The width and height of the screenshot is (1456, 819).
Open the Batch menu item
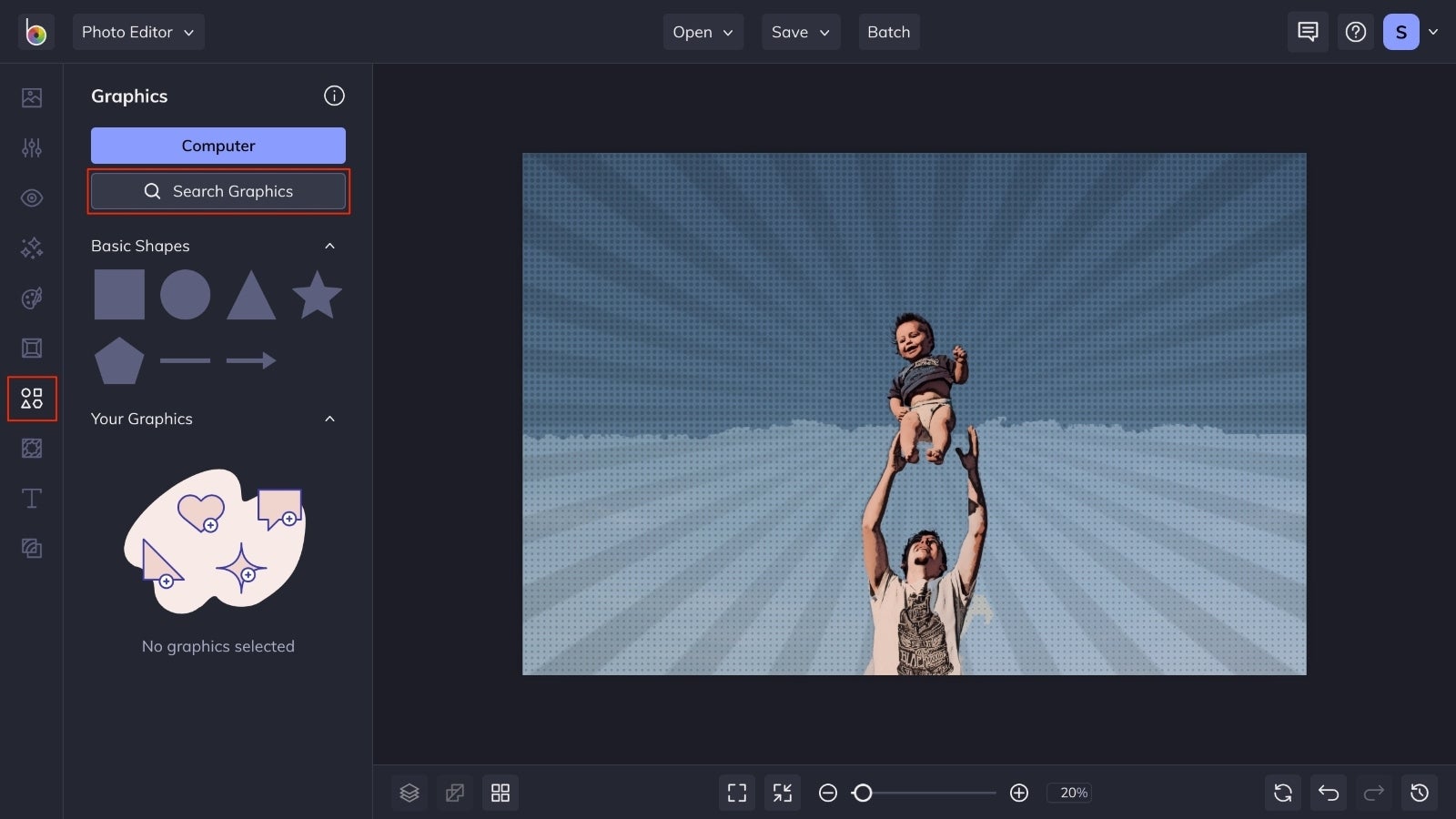888,32
